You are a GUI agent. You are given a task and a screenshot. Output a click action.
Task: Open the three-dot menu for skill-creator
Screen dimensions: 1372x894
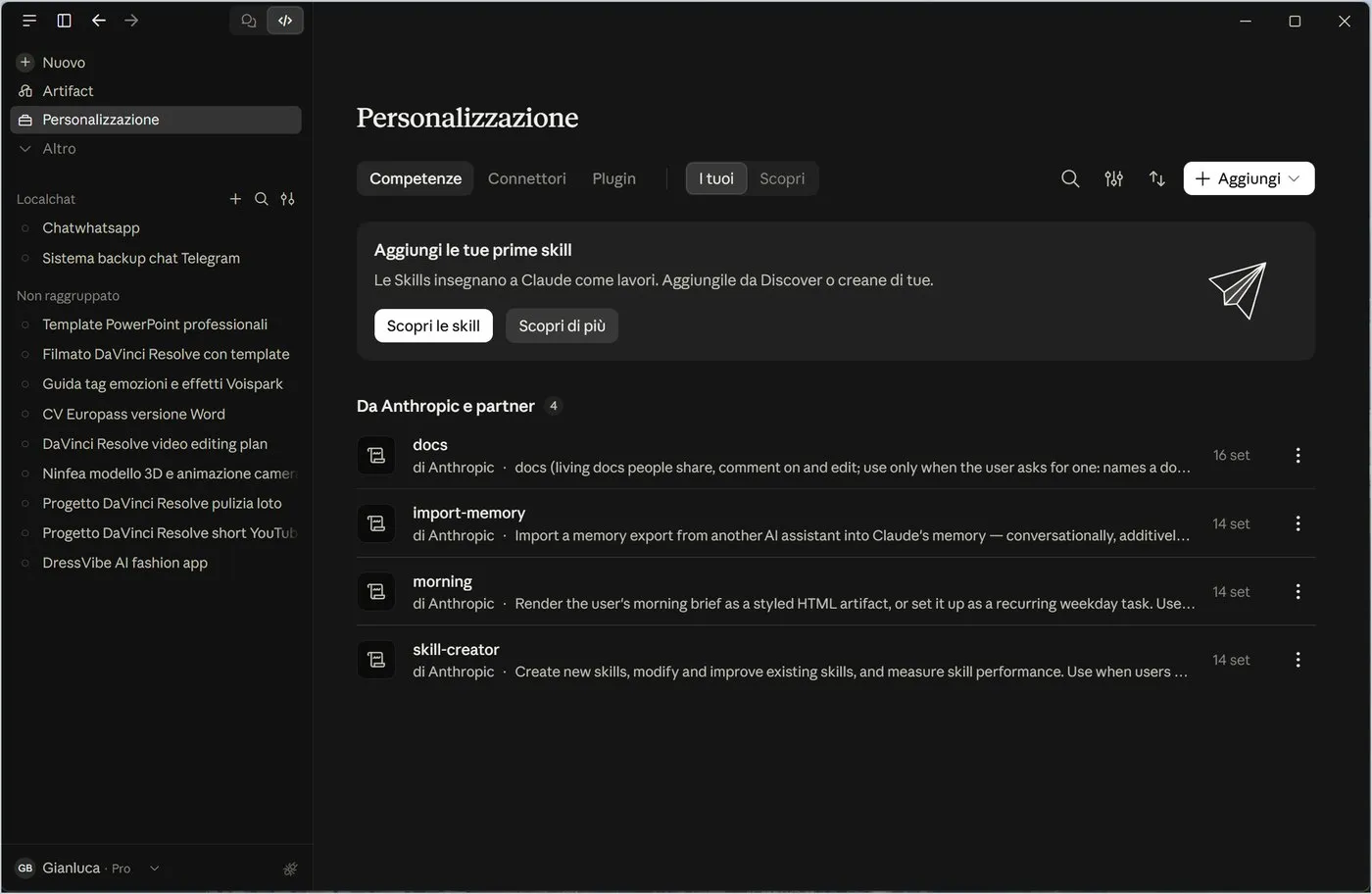[1298, 660]
